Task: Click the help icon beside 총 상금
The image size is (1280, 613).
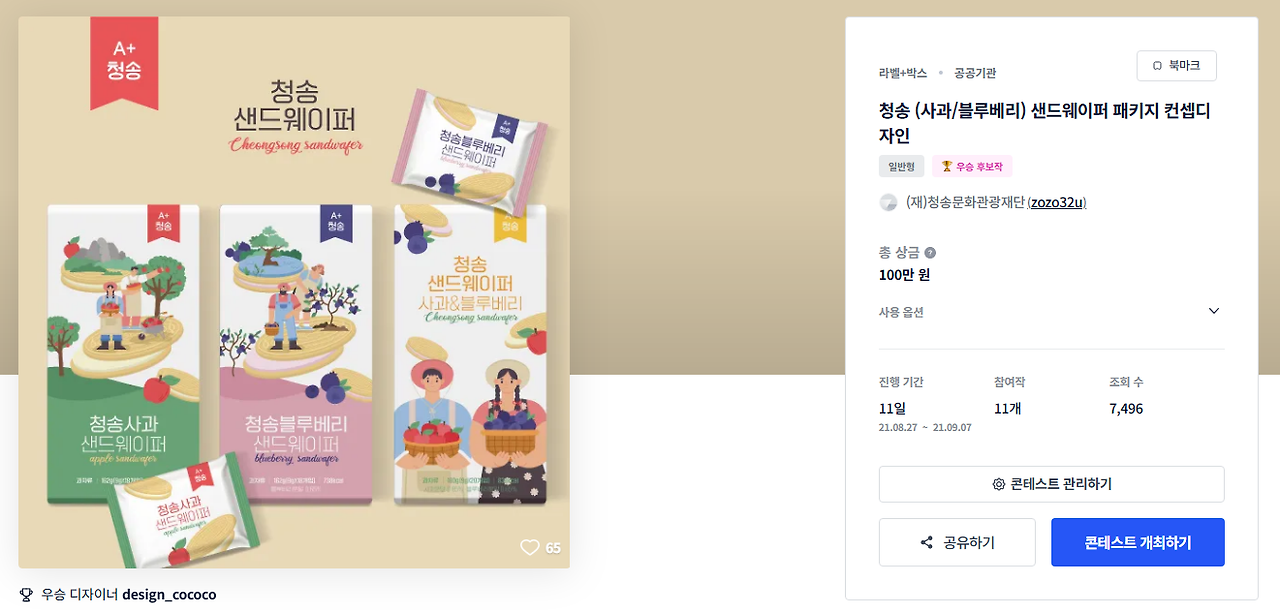Action: pos(930,253)
